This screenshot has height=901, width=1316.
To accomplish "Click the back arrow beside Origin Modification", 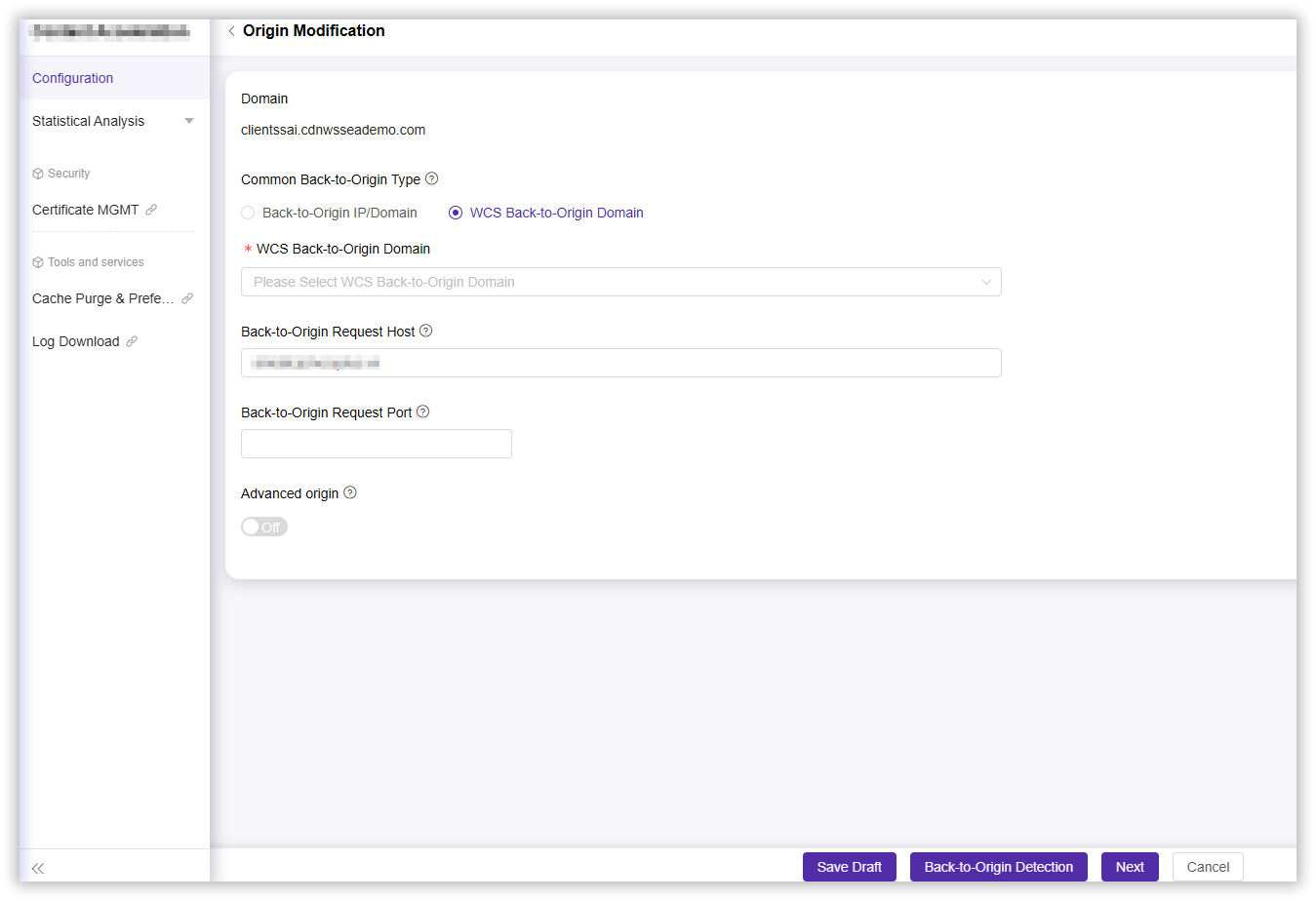I will [x=231, y=31].
